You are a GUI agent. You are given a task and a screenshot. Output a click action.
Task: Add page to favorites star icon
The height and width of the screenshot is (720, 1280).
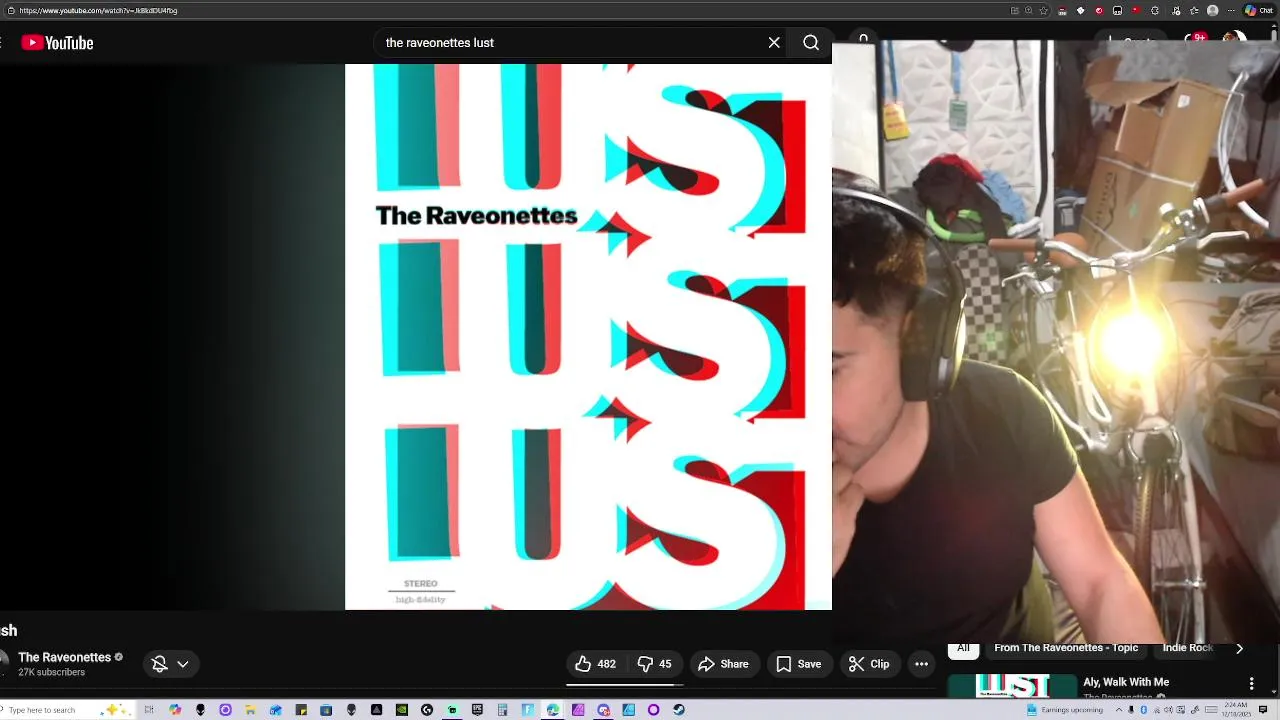point(1044,10)
